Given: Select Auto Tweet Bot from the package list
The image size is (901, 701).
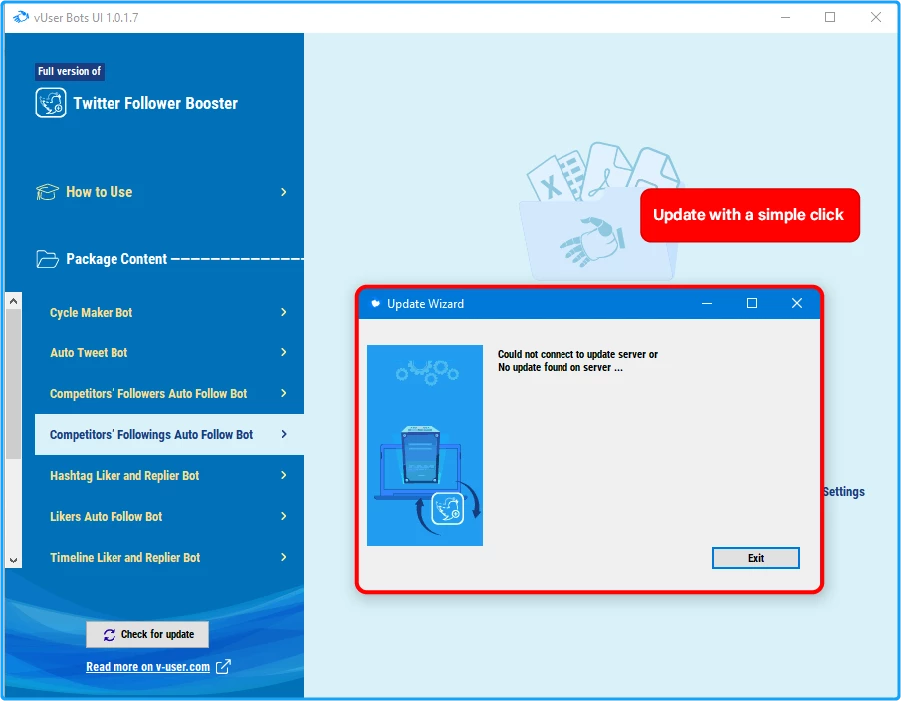Looking at the screenshot, I should 169,352.
